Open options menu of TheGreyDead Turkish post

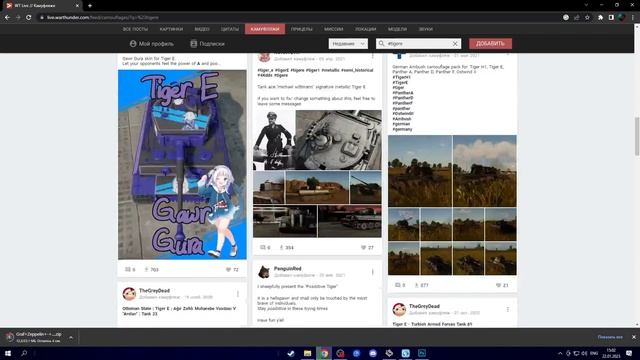508,309
